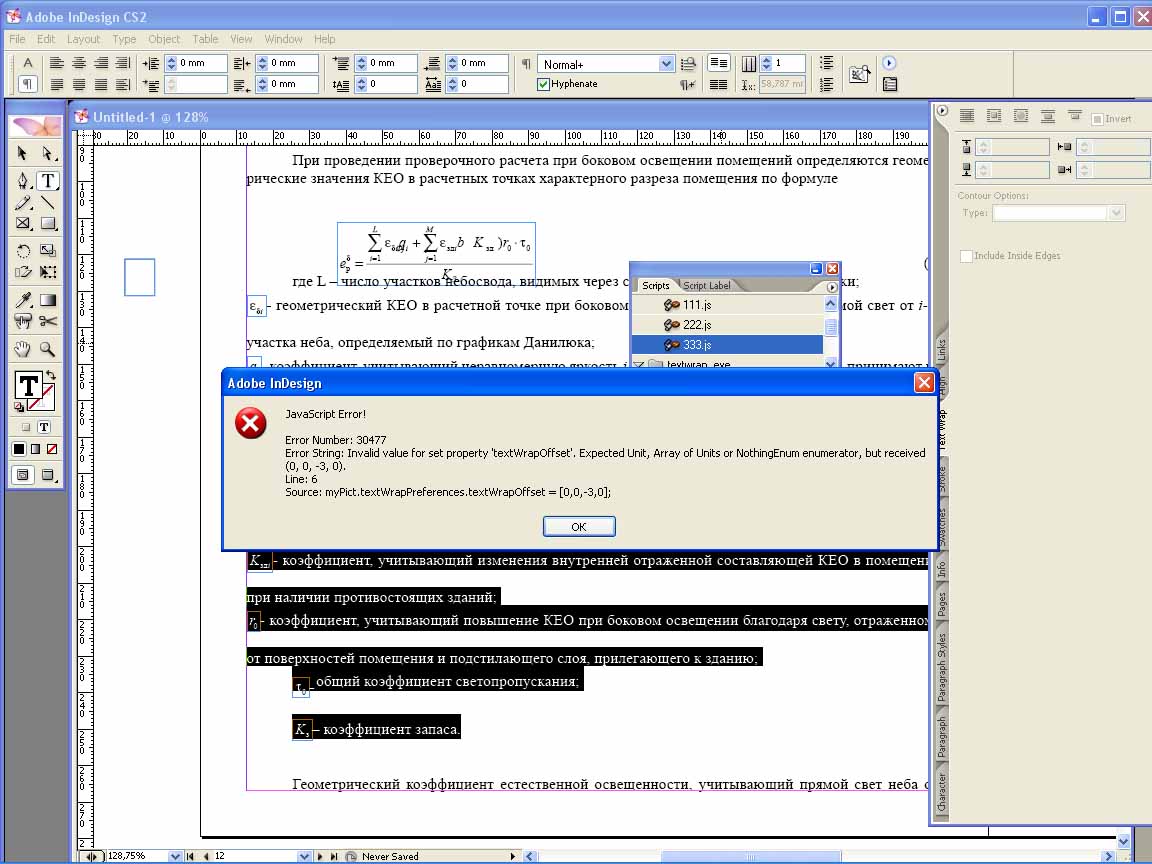Close the Scripts palette
This screenshot has width=1152, height=864.
832,269
